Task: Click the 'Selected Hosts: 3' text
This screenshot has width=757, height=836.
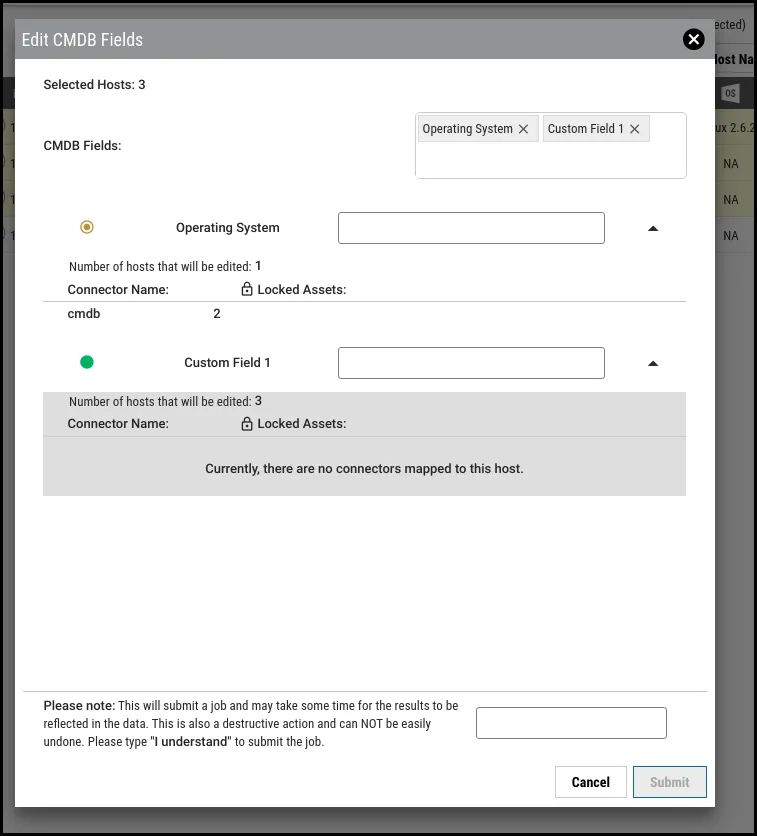Action: tap(94, 85)
